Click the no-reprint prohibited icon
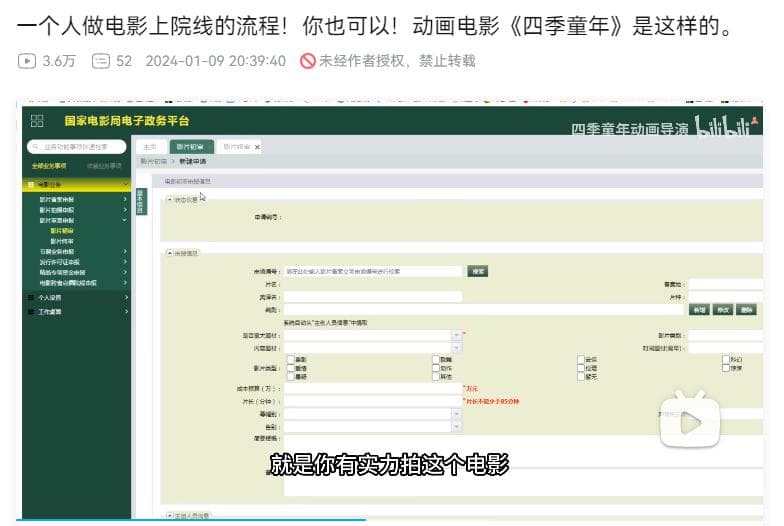 click(x=308, y=61)
